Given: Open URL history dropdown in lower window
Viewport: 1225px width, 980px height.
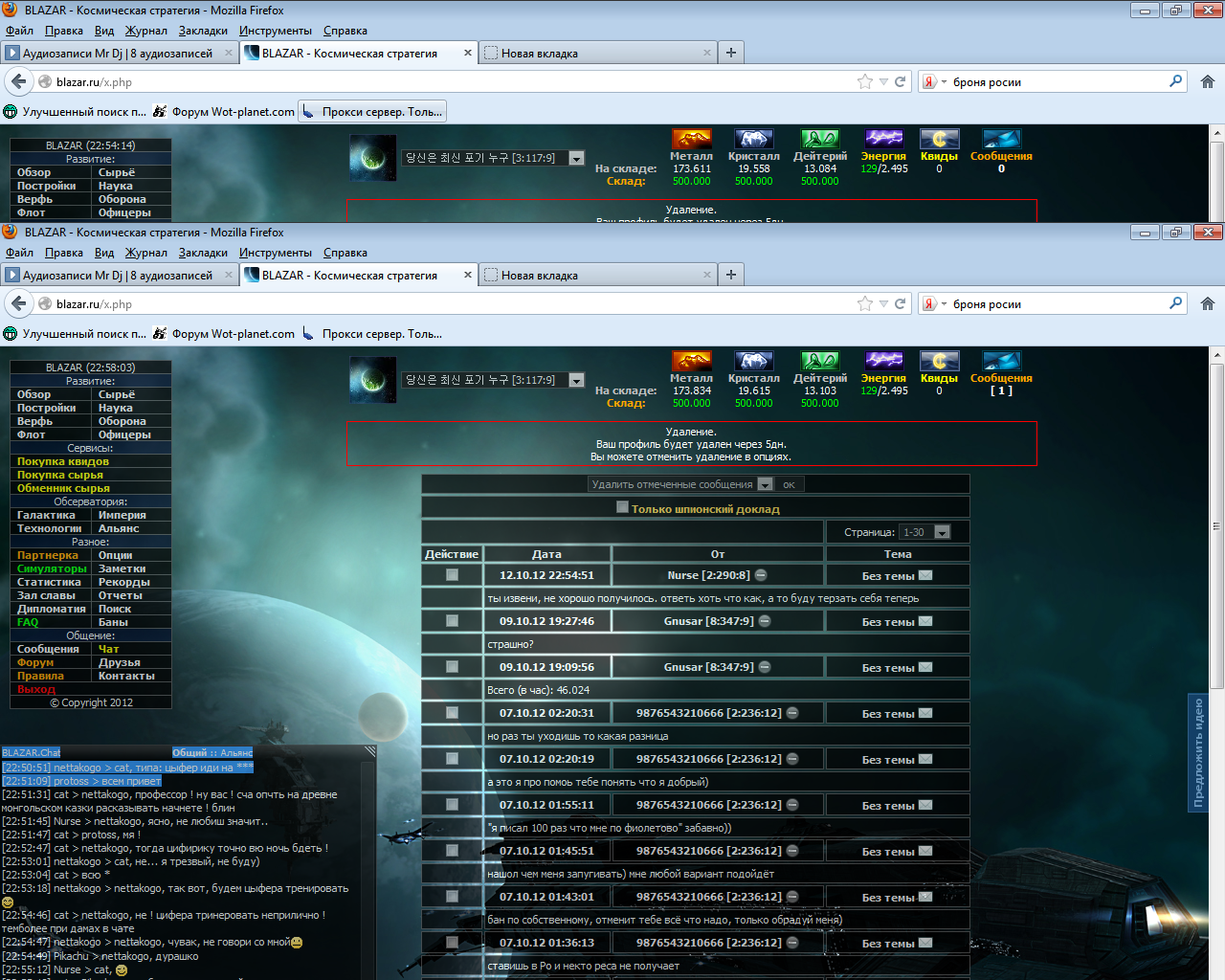Looking at the screenshot, I should click(x=883, y=303).
